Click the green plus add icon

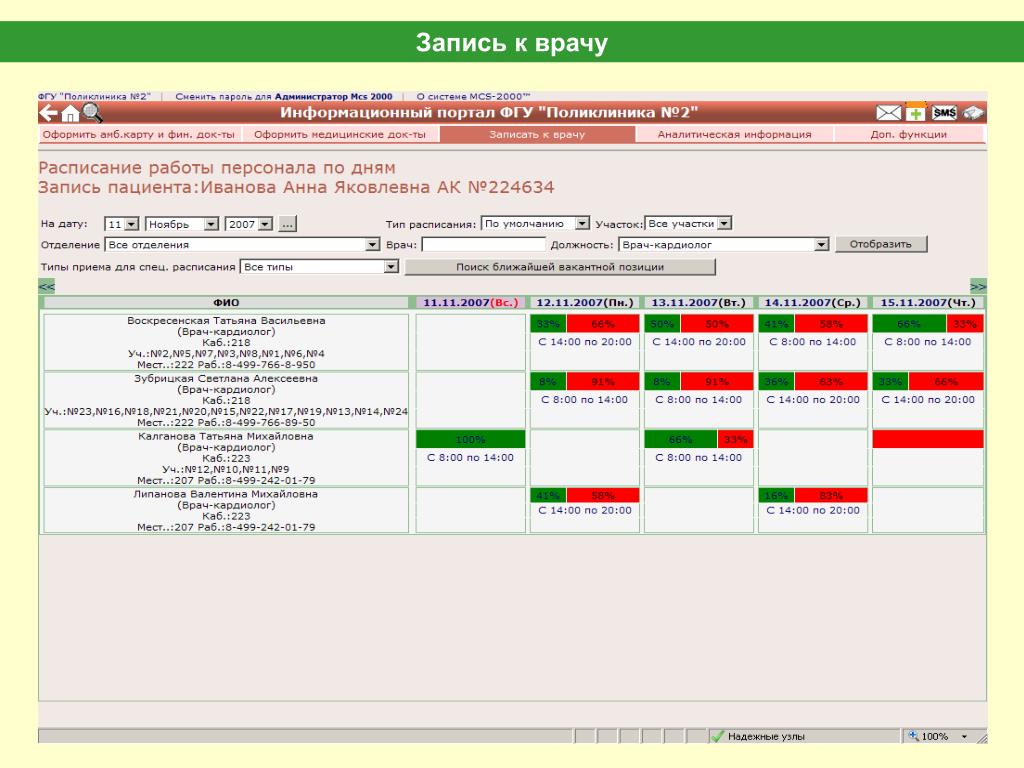tap(916, 113)
